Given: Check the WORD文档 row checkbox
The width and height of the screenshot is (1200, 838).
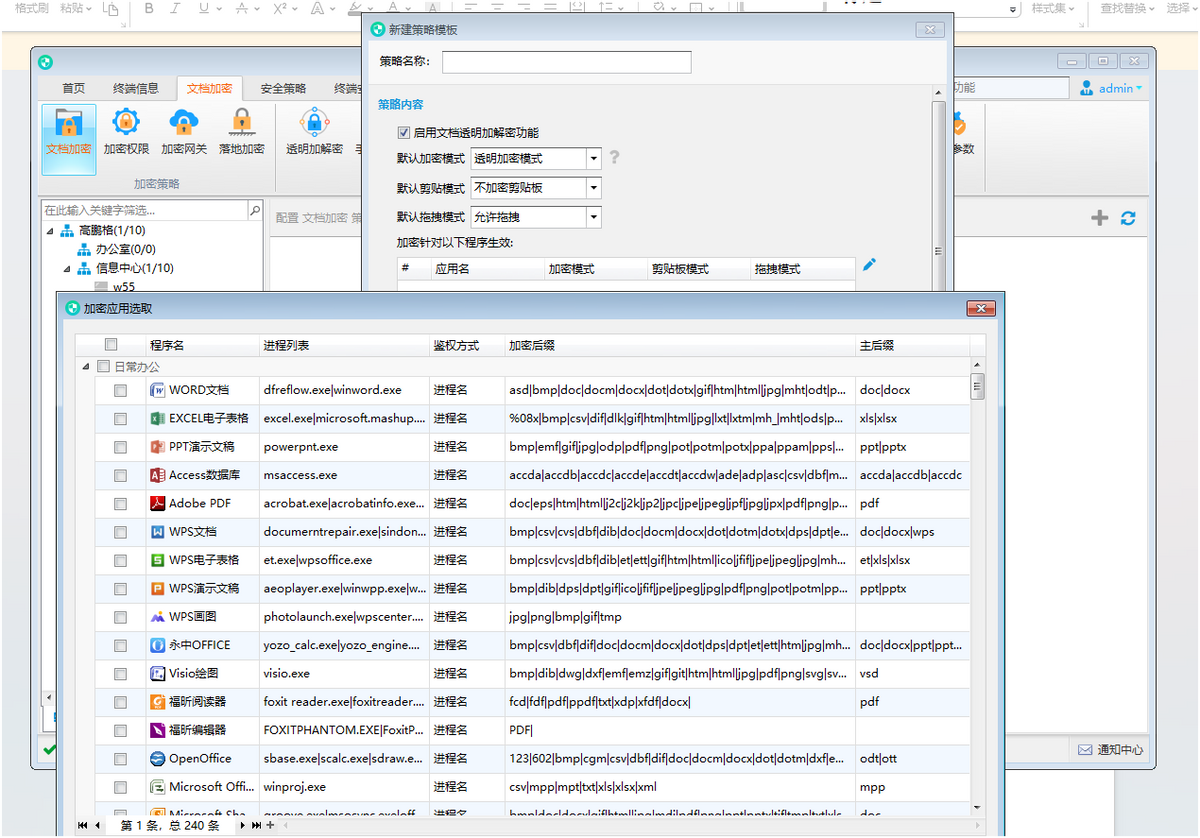Looking at the screenshot, I should (x=121, y=391).
